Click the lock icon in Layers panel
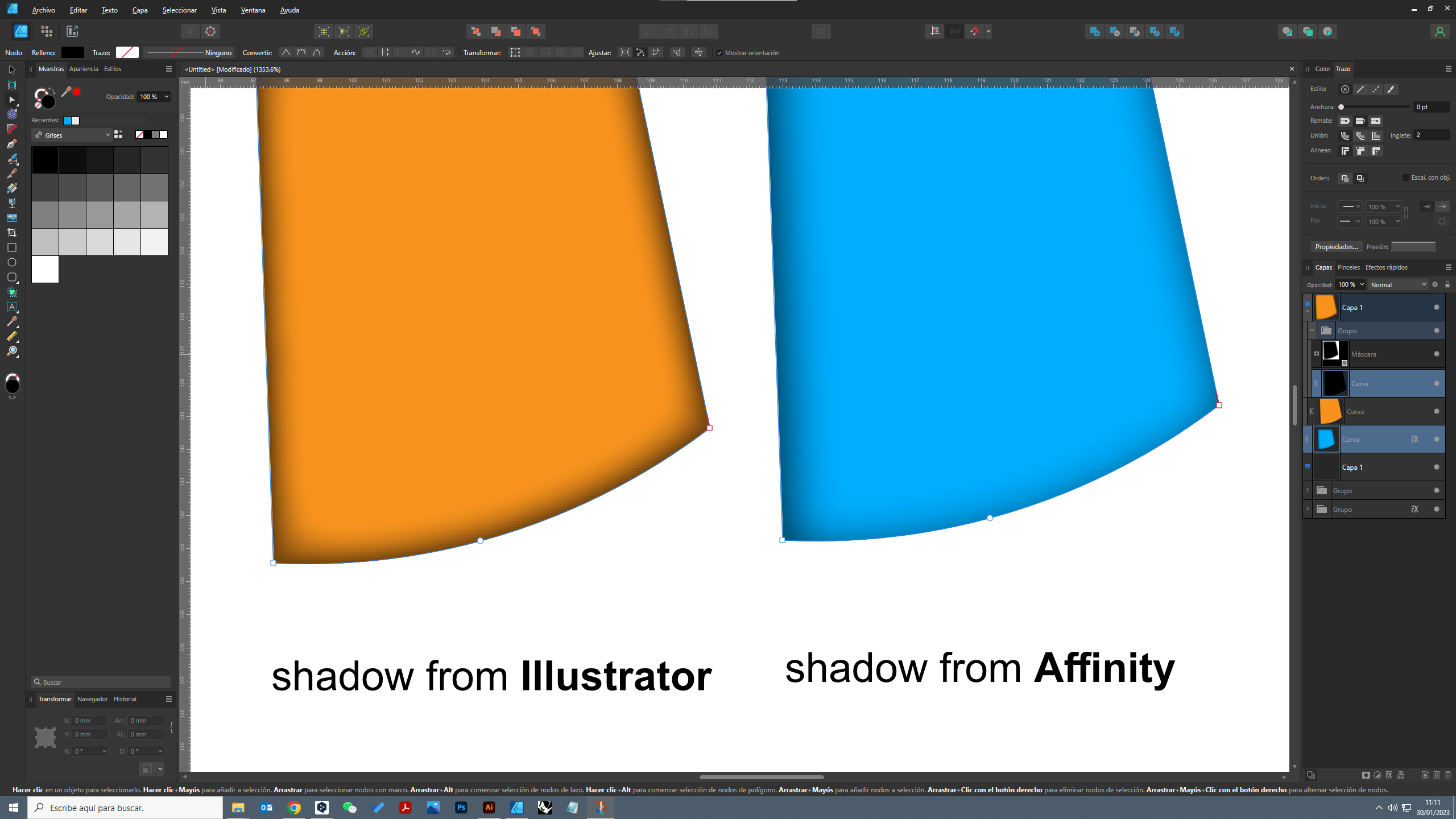1456x819 pixels. (x=1447, y=284)
